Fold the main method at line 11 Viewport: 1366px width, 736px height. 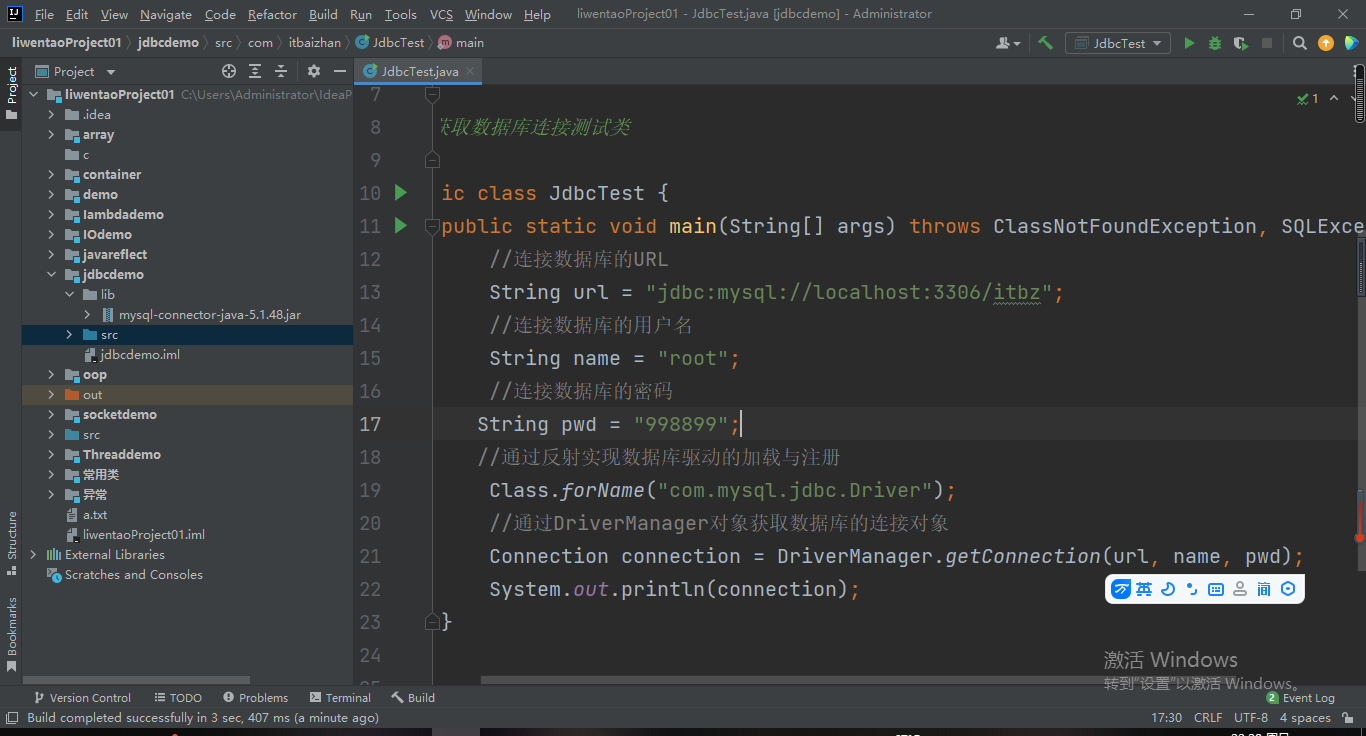tap(432, 225)
